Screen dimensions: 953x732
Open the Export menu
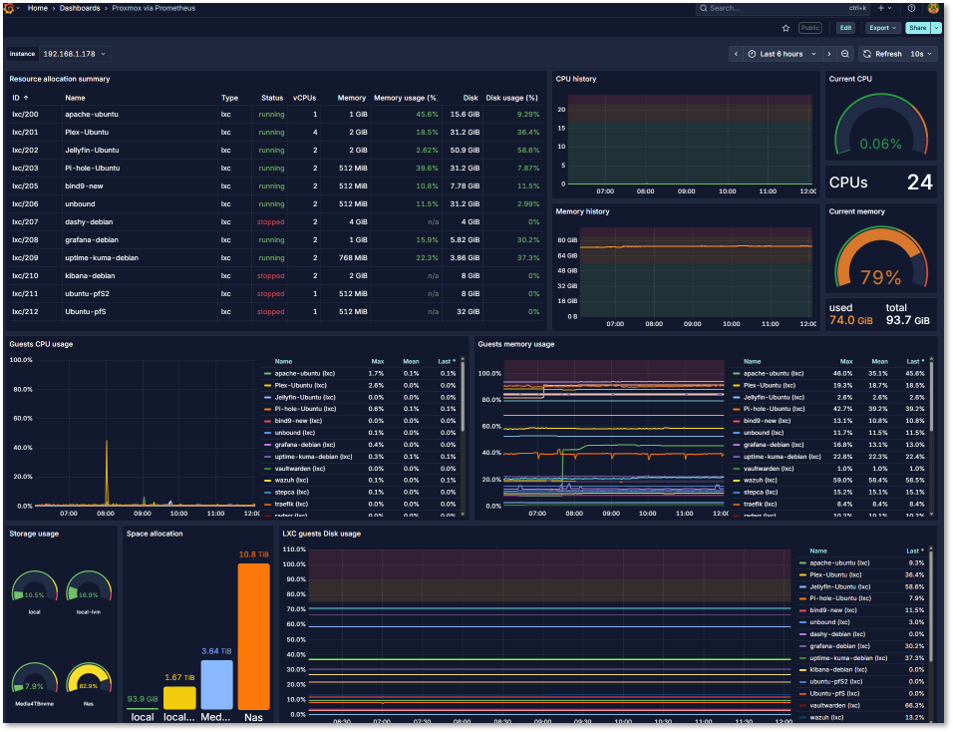pyautogui.click(x=880, y=28)
